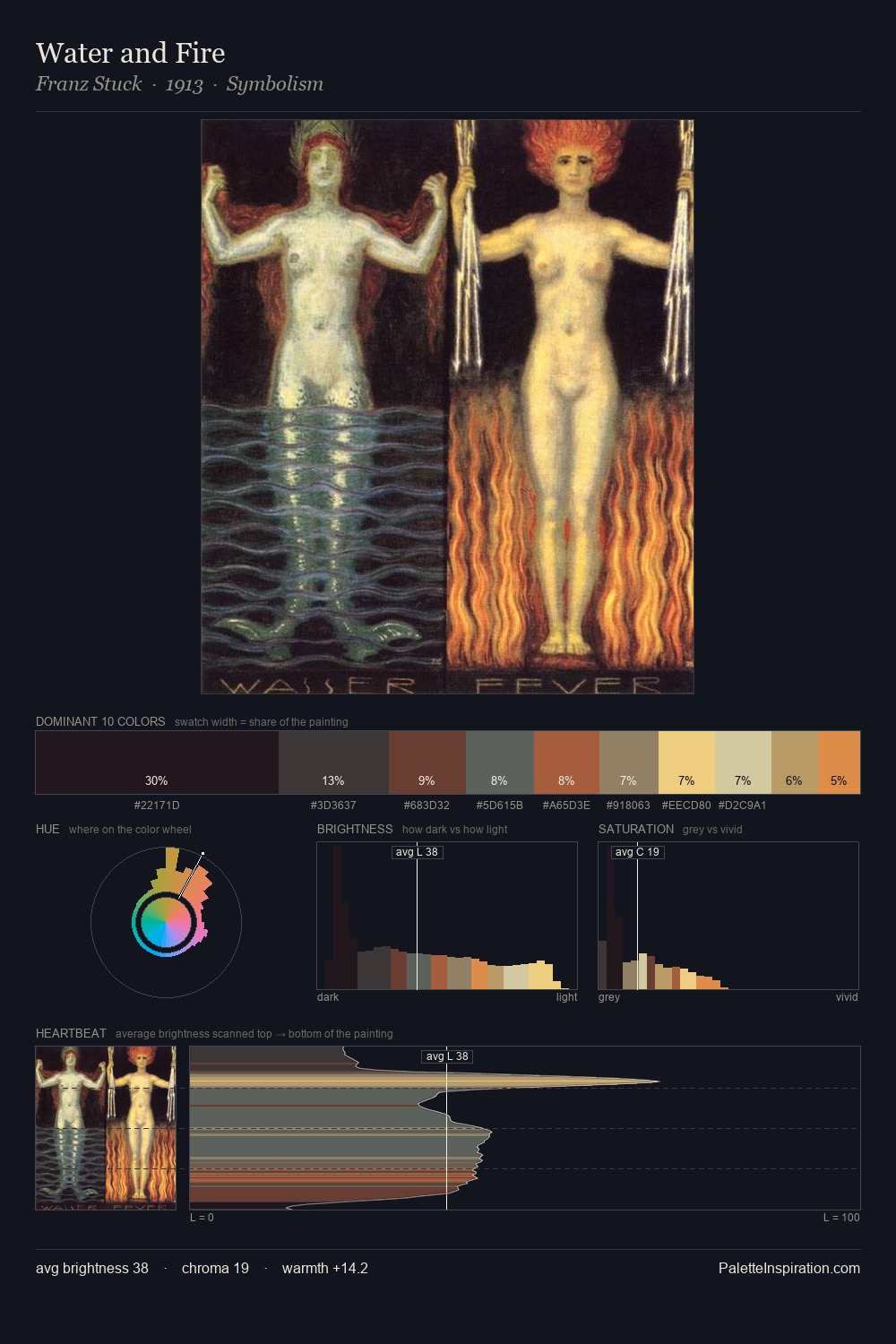This screenshot has height=1344, width=896.
Task: Click the SATURATION section heading
Action: pyautogui.click(x=636, y=829)
